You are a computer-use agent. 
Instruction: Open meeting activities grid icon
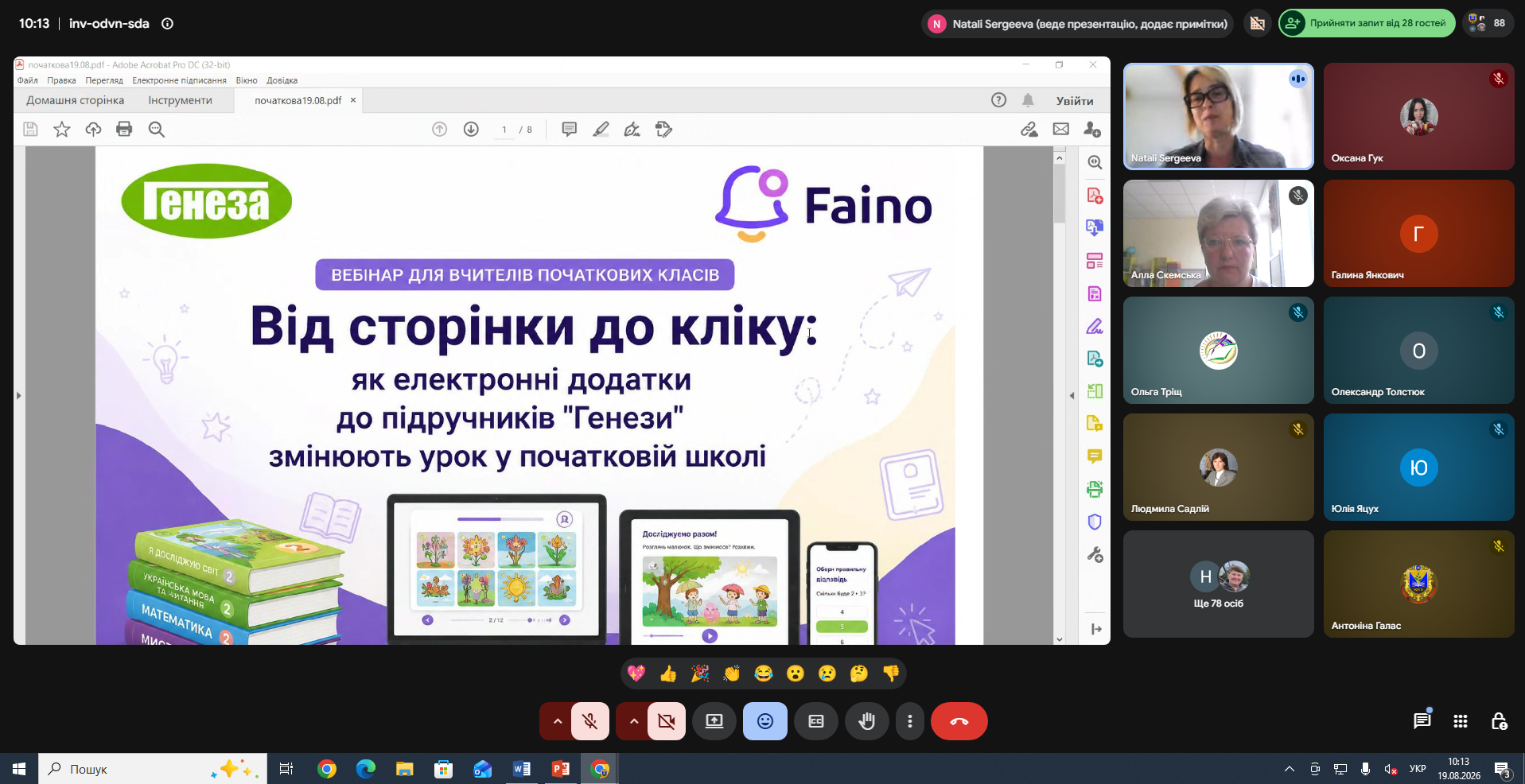tap(1461, 721)
